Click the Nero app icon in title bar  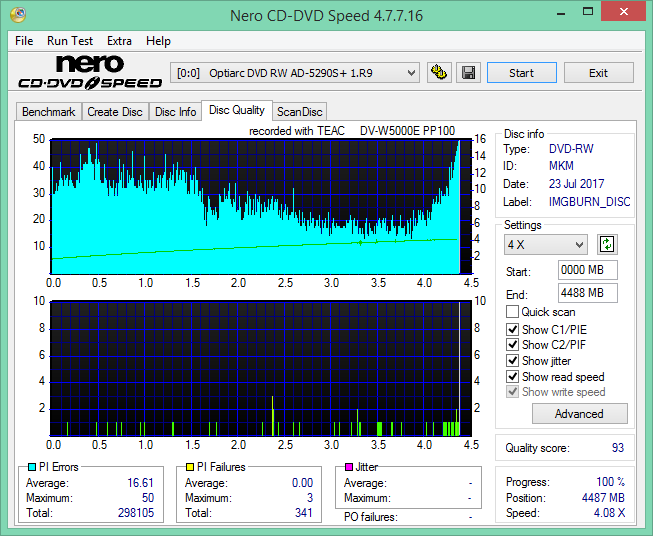[x=18, y=15]
